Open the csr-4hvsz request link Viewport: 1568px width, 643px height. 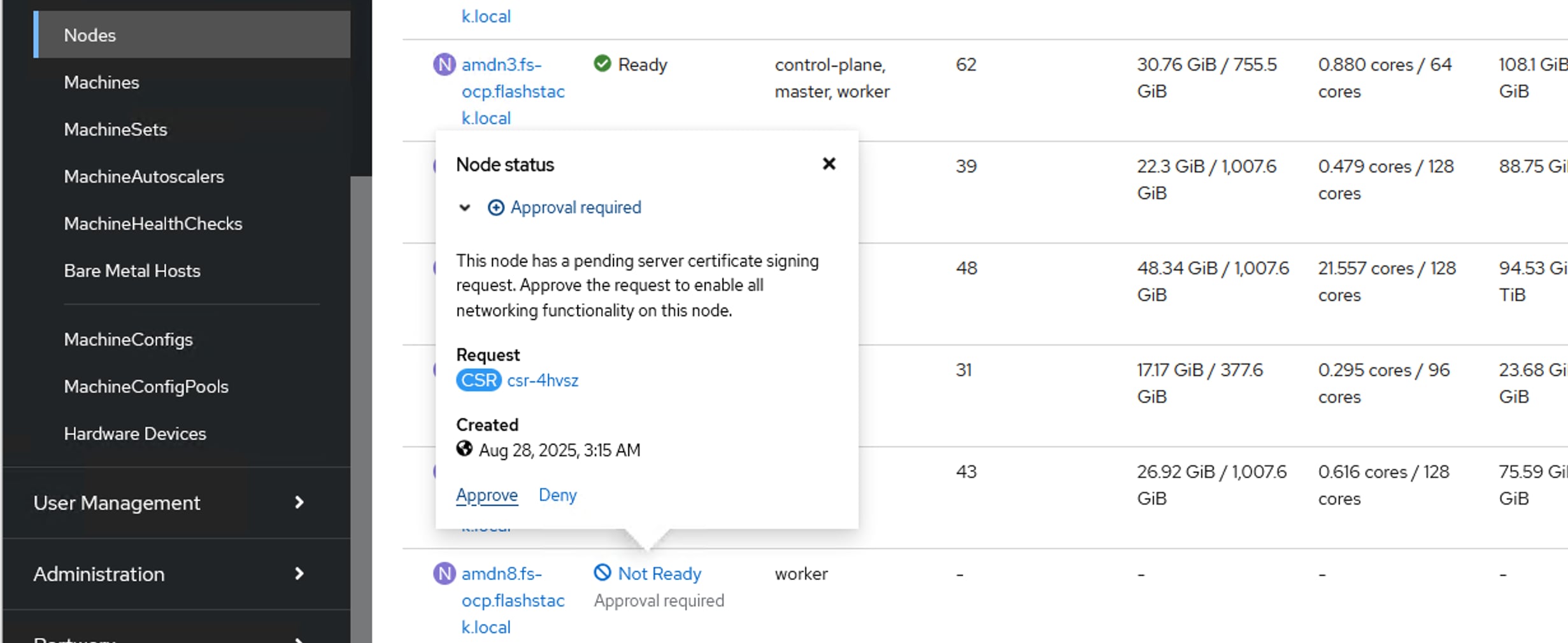(x=543, y=380)
